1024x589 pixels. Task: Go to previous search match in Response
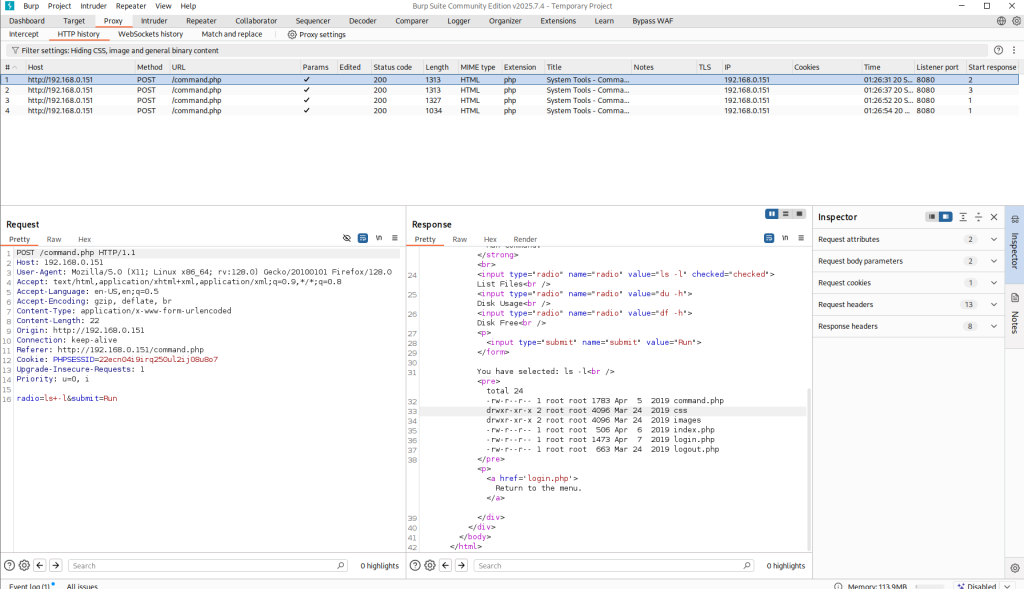pyautogui.click(x=445, y=565)
